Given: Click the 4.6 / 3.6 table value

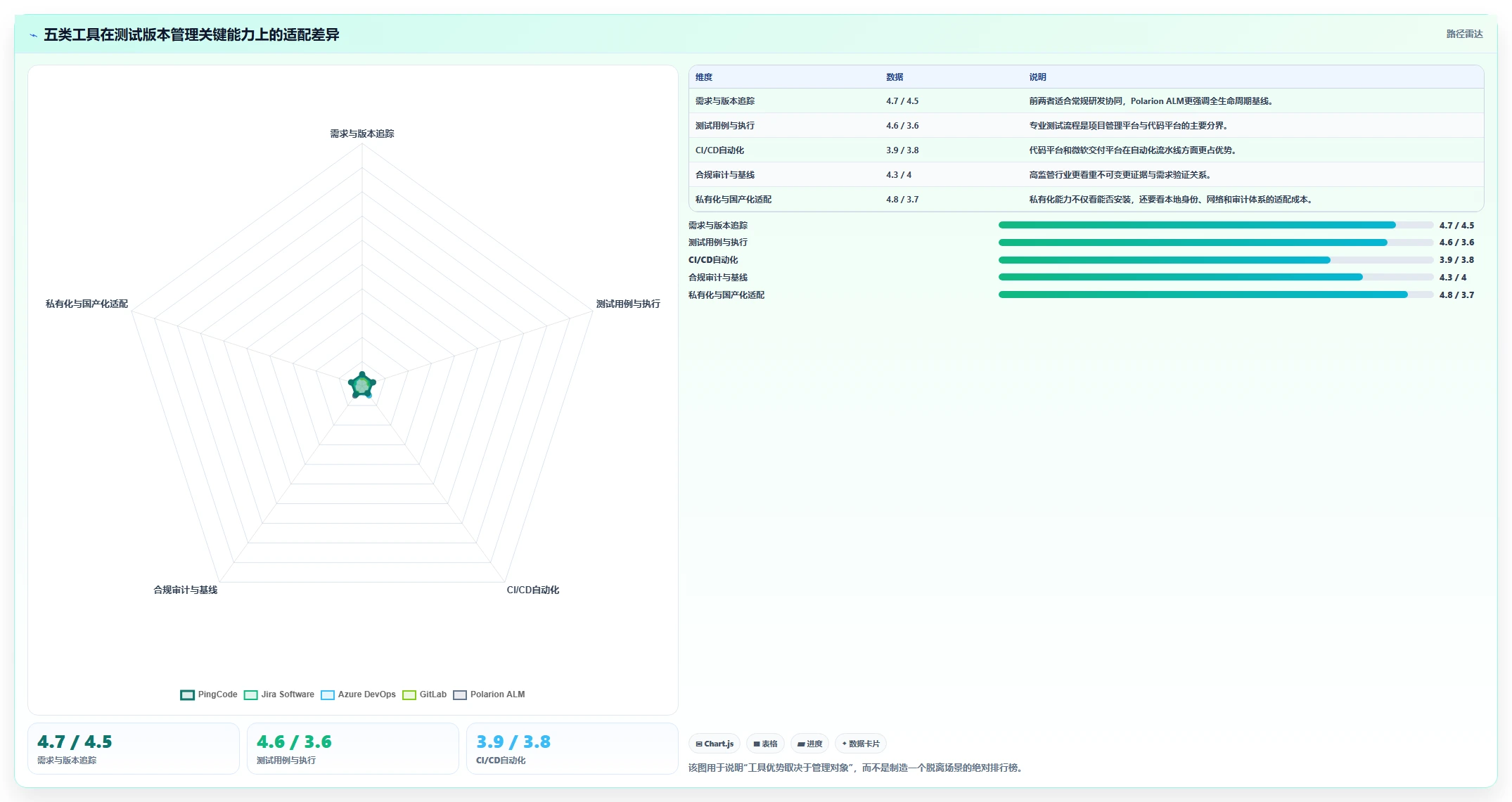Looking at the screenshot, I should pyautogui.click(x=902, y=126).
